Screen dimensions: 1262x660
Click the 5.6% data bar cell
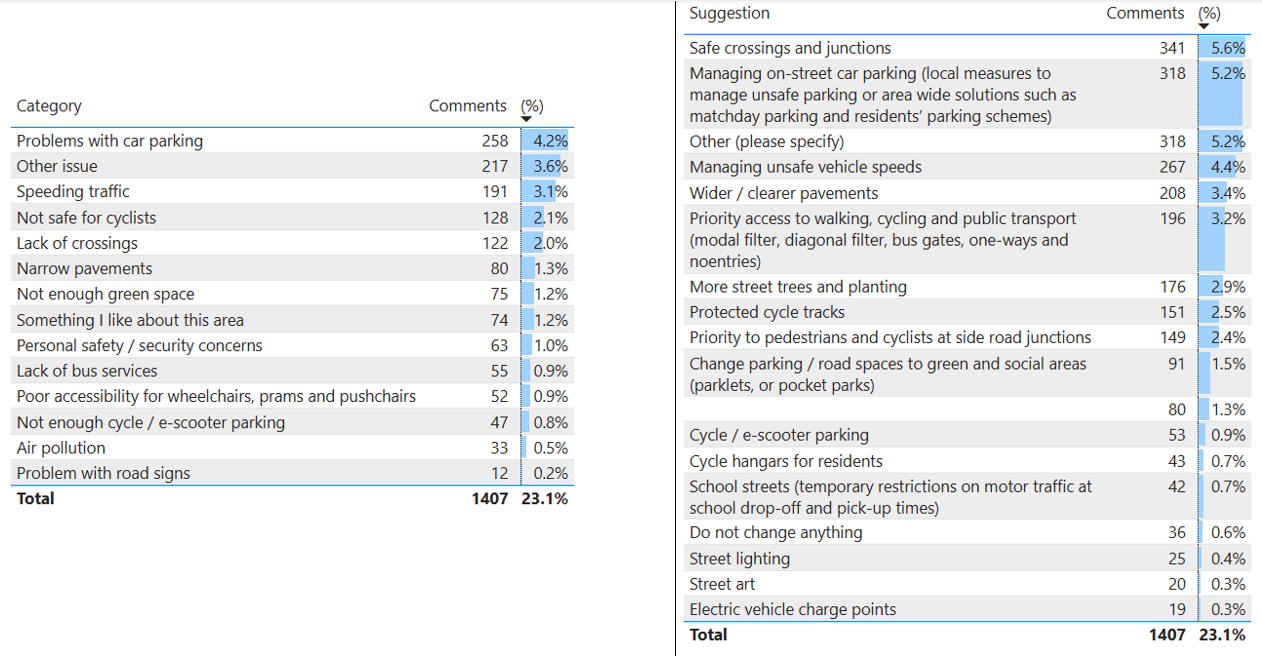pos(1227,48)
